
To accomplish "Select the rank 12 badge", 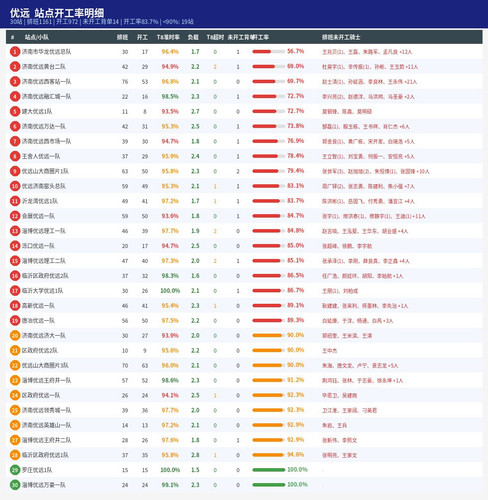I will click(15, 216).
